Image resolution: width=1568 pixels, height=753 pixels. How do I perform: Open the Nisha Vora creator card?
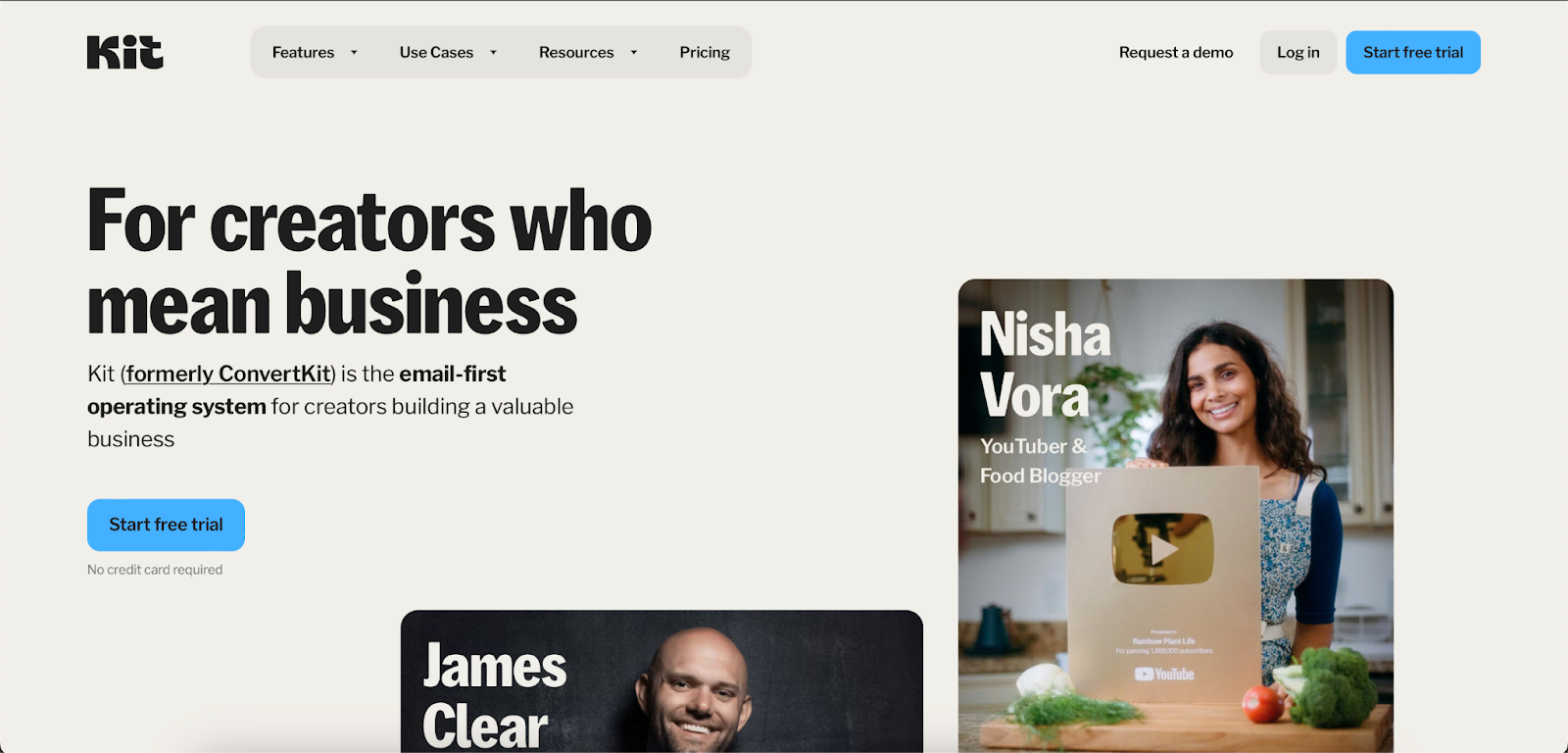coord(1176,516)
